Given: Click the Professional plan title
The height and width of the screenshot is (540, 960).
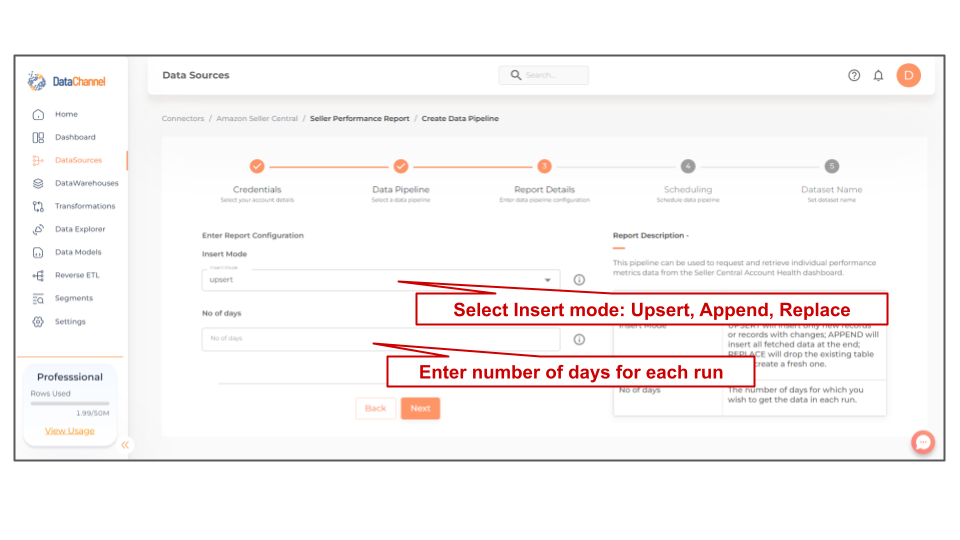Looking at the screenshot, I should point(70,377).
